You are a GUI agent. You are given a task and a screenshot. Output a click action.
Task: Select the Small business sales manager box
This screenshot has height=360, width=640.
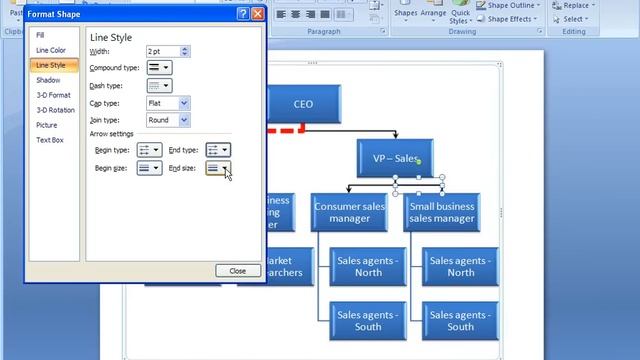[442, 212]
